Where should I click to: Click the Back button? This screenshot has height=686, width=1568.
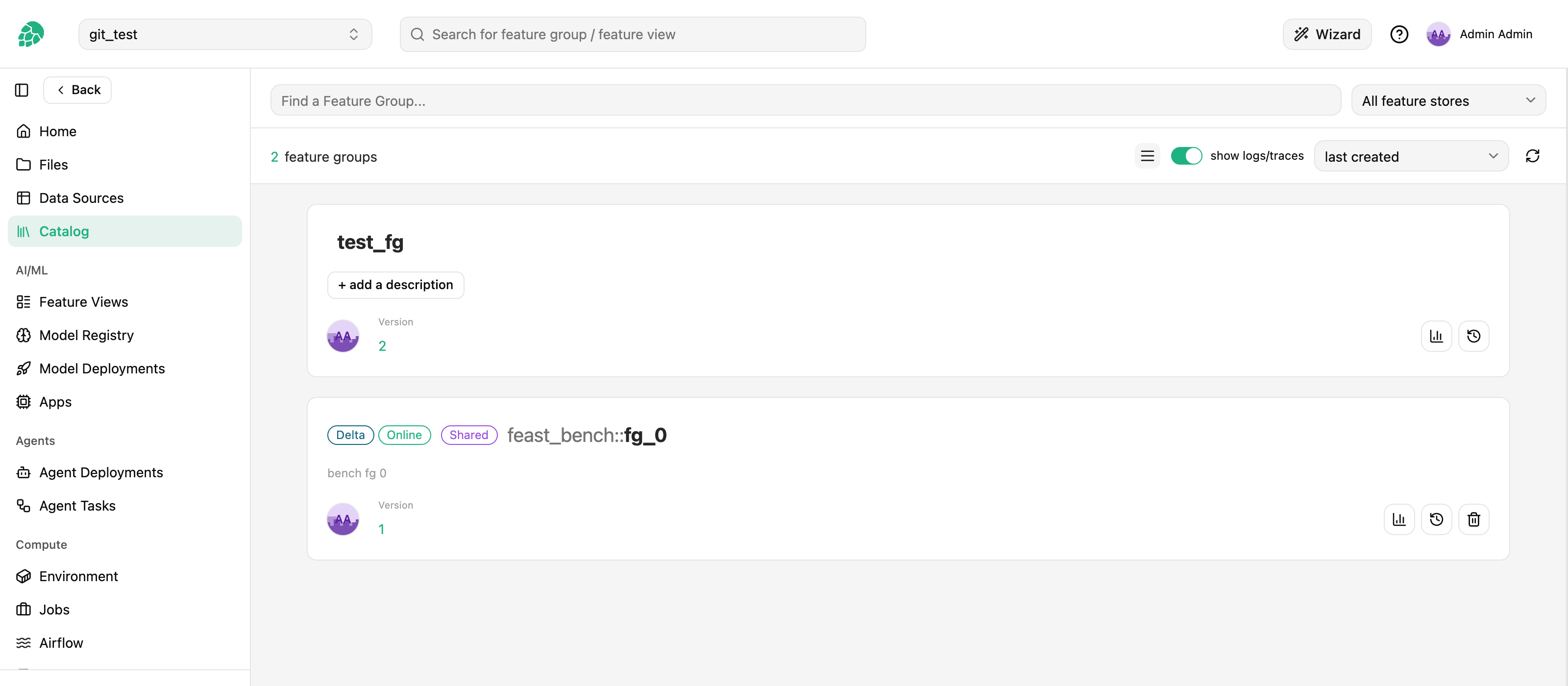pos(77,90)
